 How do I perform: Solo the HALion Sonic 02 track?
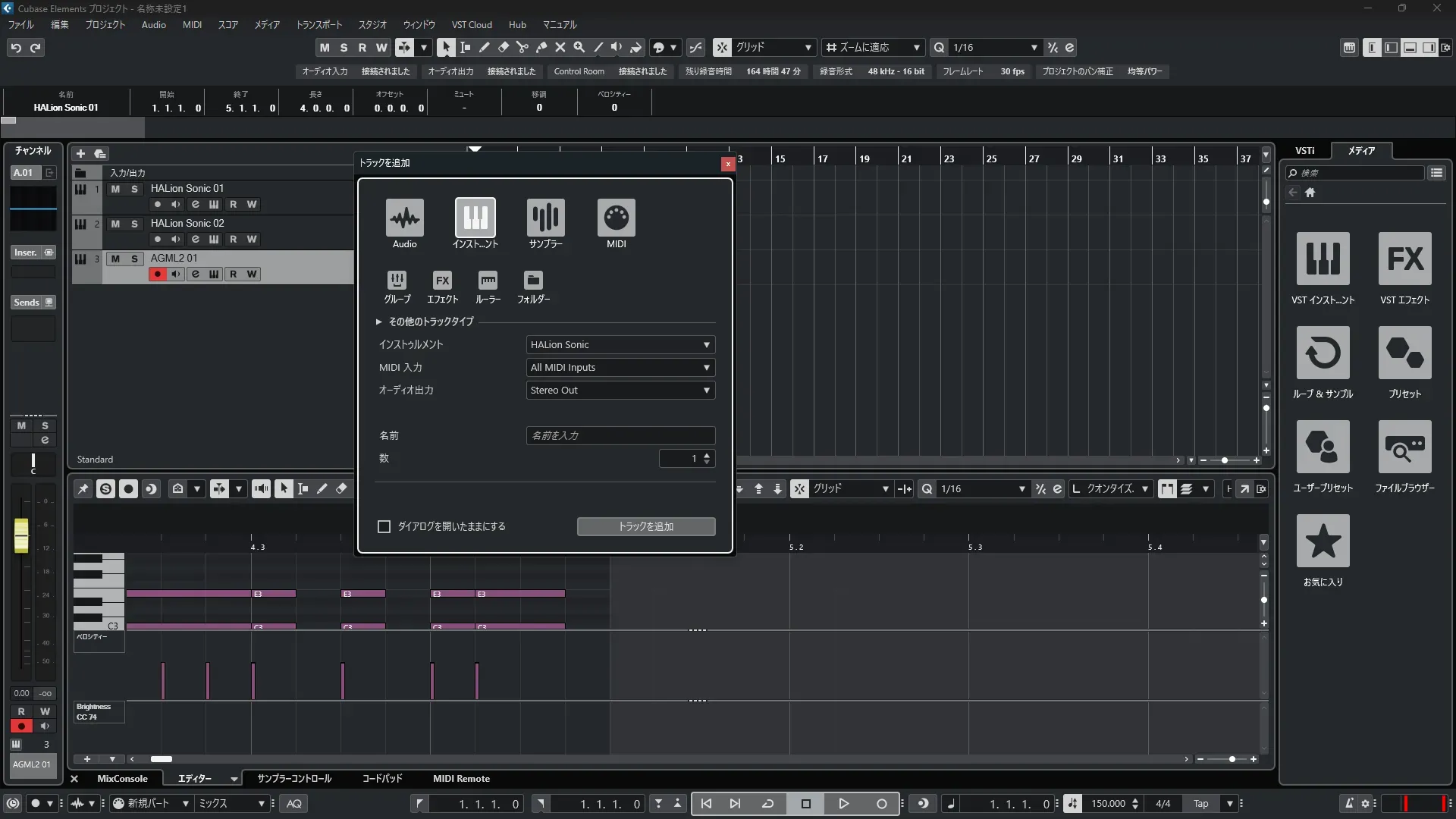click(x=134, y=224)
